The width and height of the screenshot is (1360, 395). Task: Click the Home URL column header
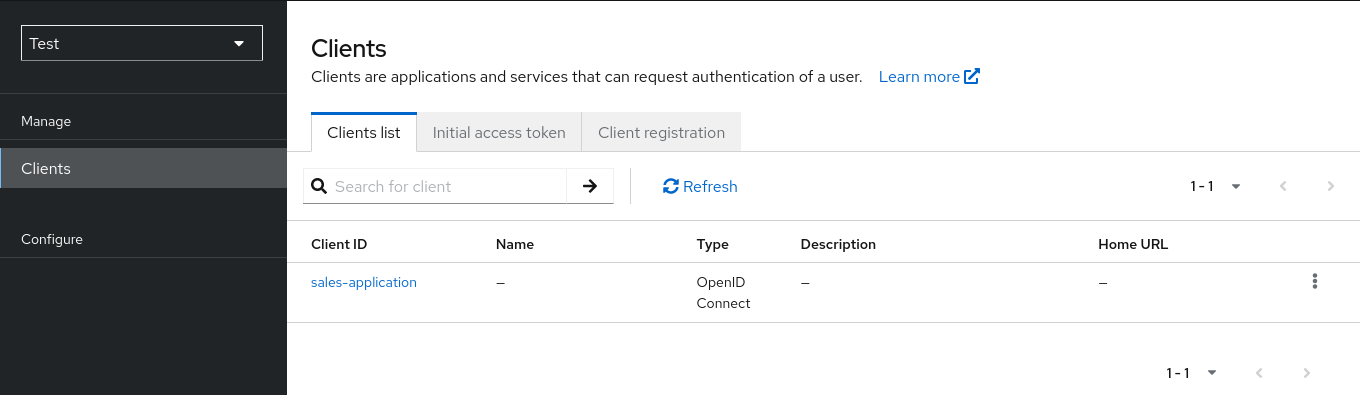1133,244
